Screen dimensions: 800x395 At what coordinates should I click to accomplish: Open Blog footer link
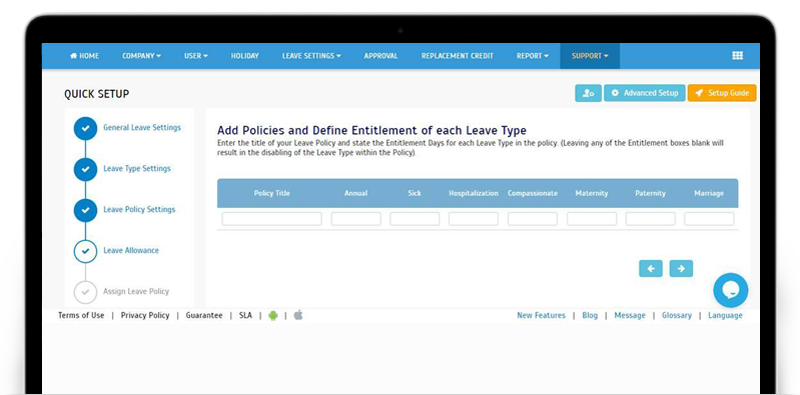pos(590,315)
